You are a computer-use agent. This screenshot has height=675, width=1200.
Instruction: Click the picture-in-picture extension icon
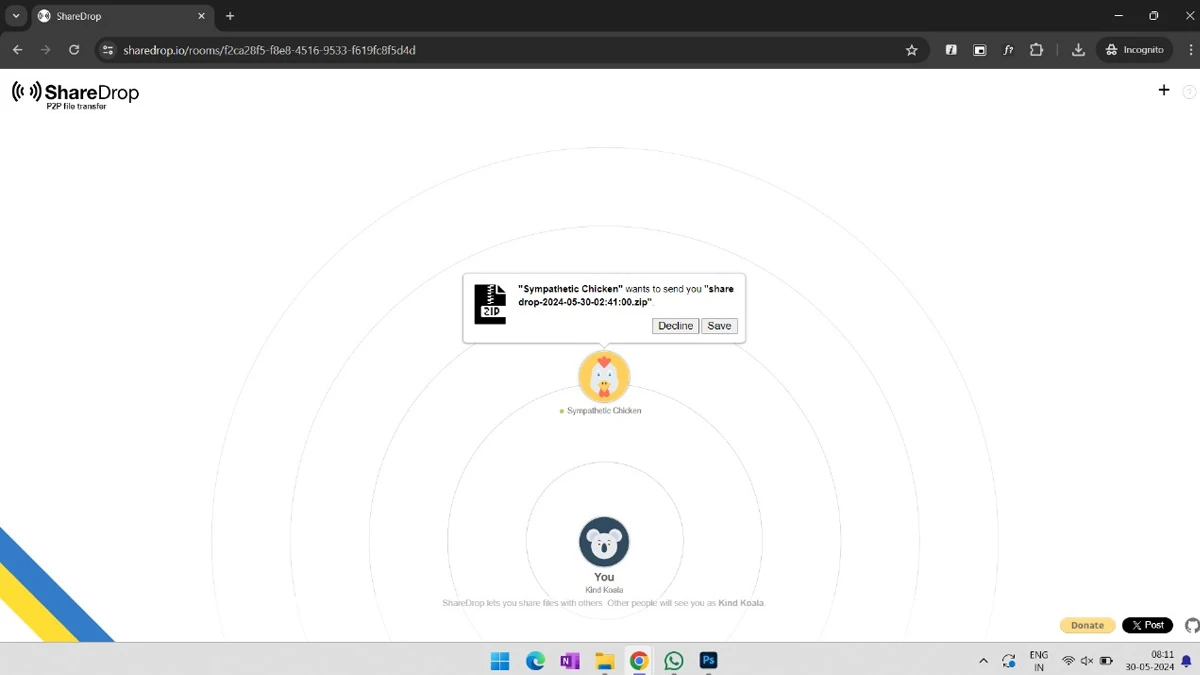point(980,50)
